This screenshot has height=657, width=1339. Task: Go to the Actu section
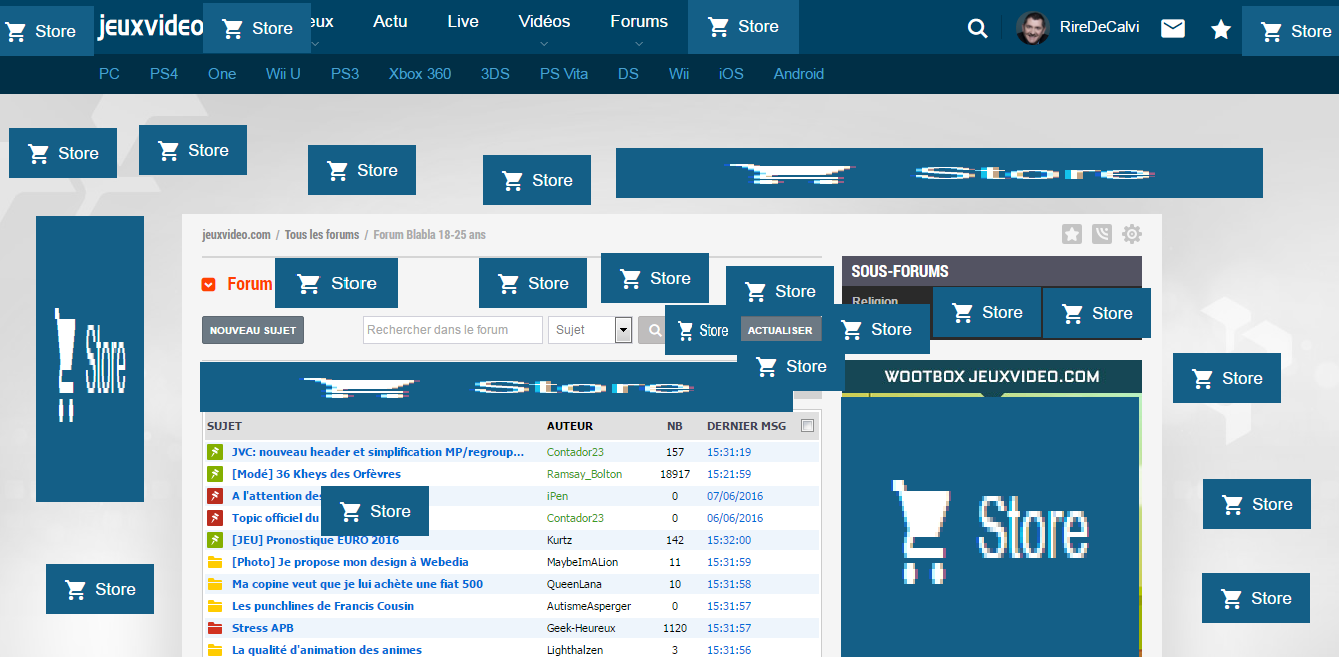click(390, 21)
